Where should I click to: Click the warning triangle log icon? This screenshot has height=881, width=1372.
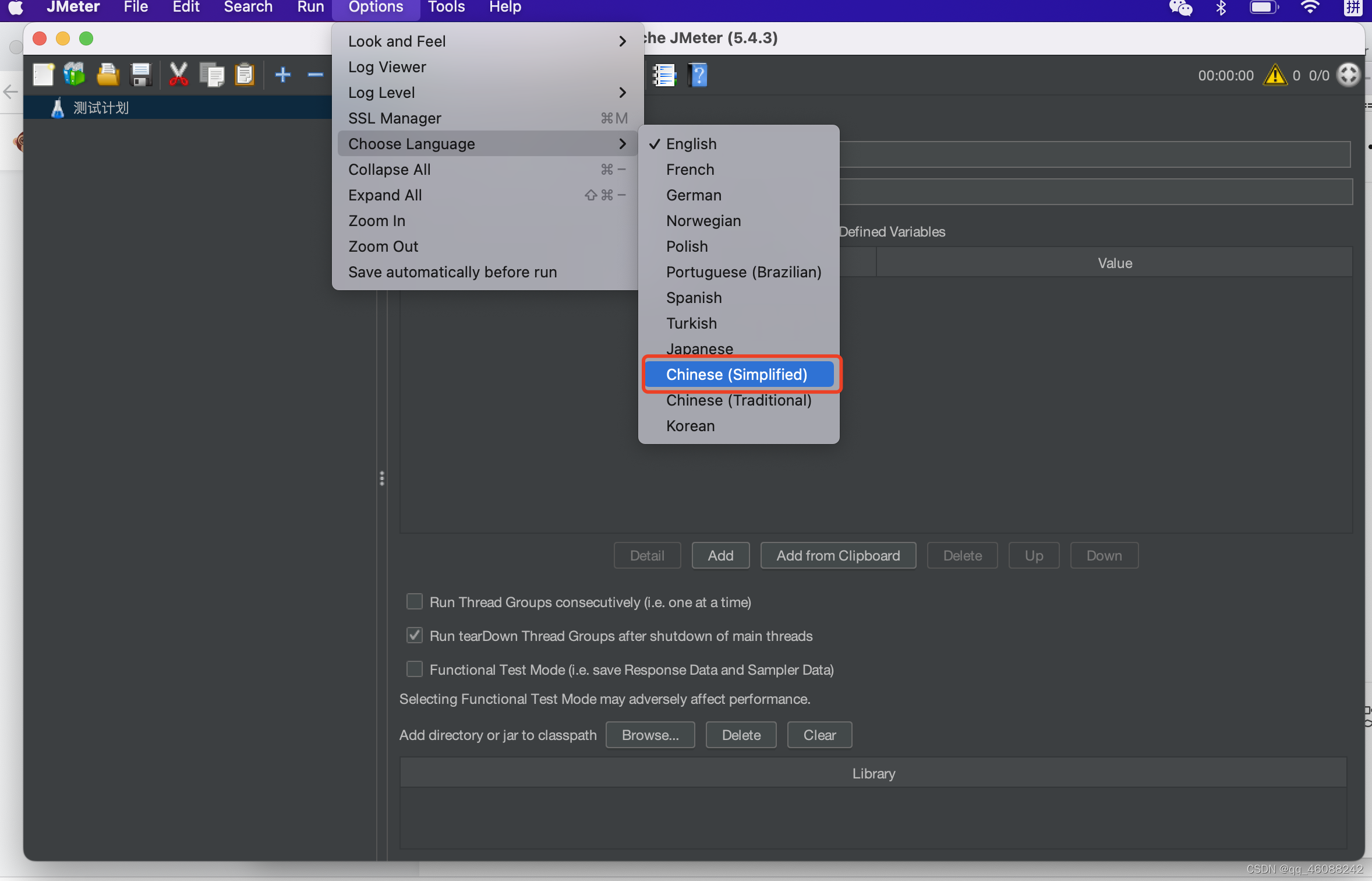1275,75
